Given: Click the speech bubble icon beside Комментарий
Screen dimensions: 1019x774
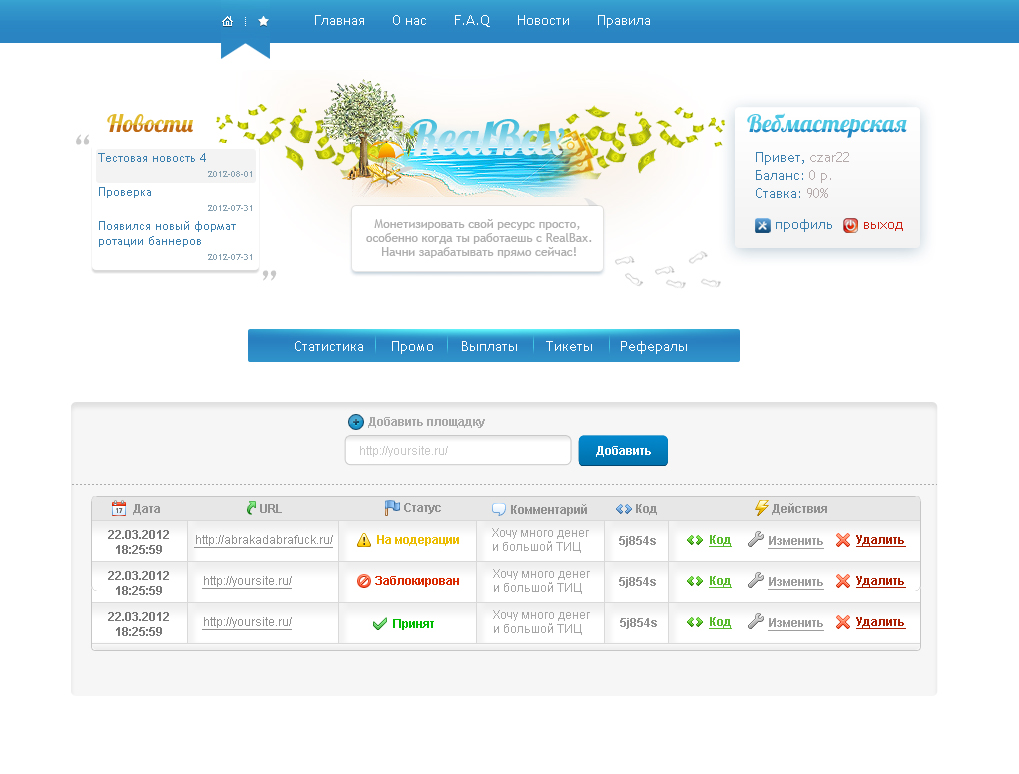Looking at the screenshot, I should tap(498, 510).
